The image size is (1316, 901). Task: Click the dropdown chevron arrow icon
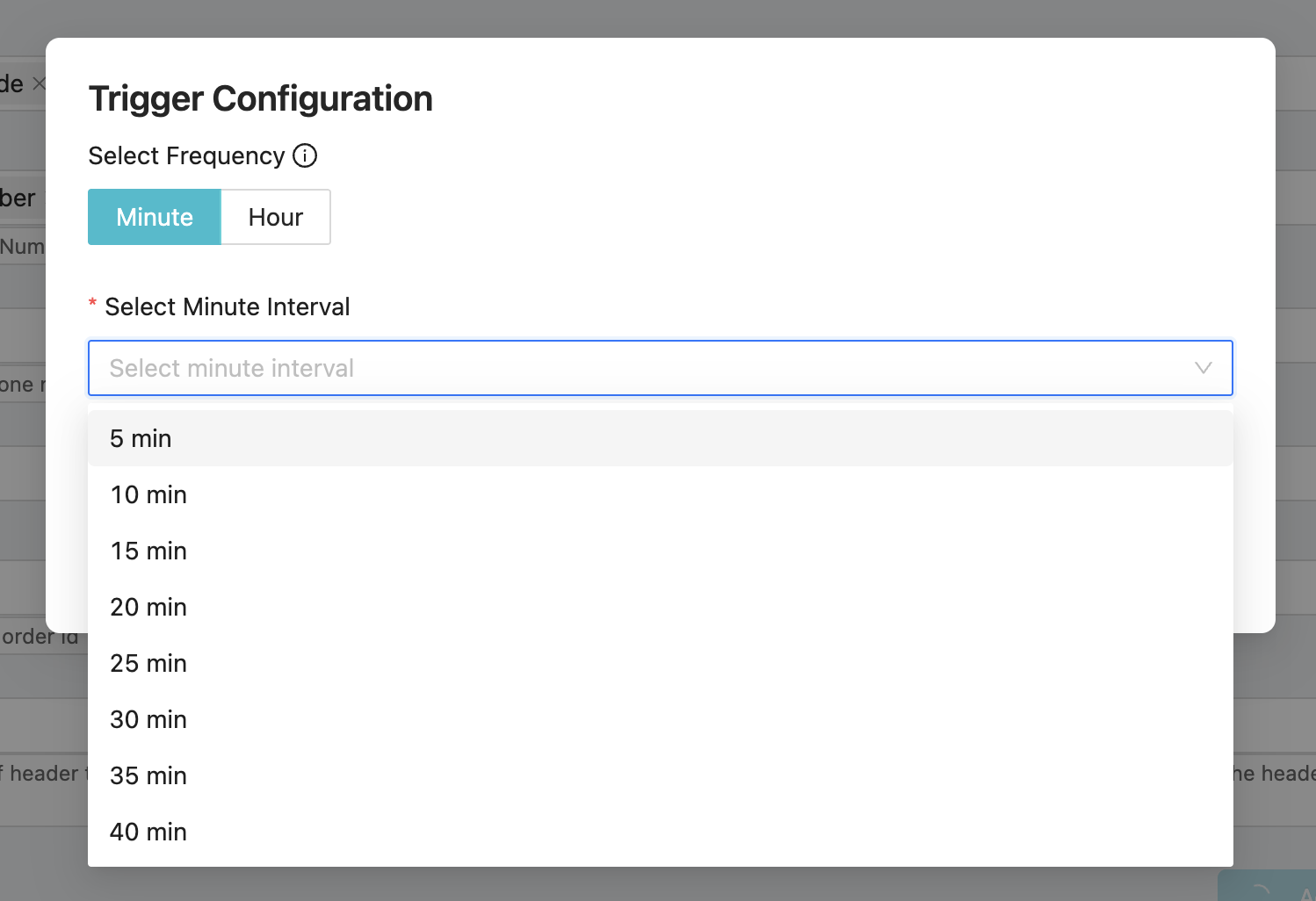(x=1203, y=368)
